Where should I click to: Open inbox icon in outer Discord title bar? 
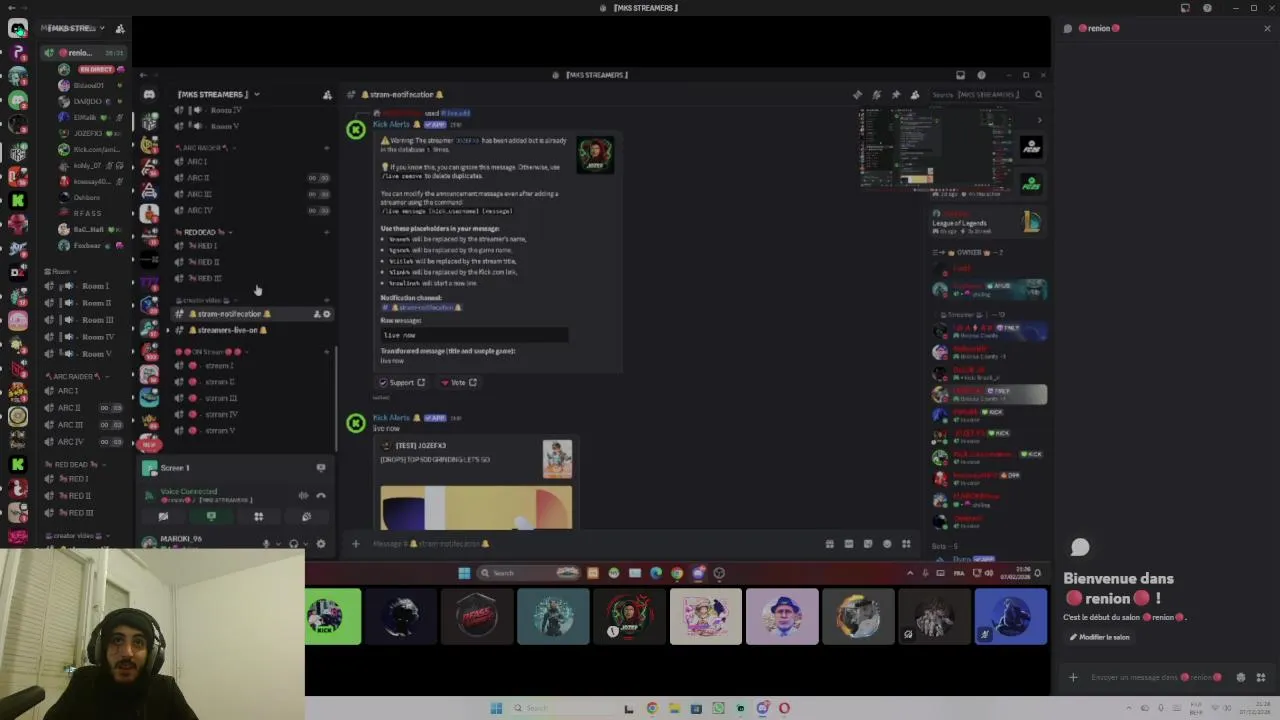click(x=1185, y=8)
